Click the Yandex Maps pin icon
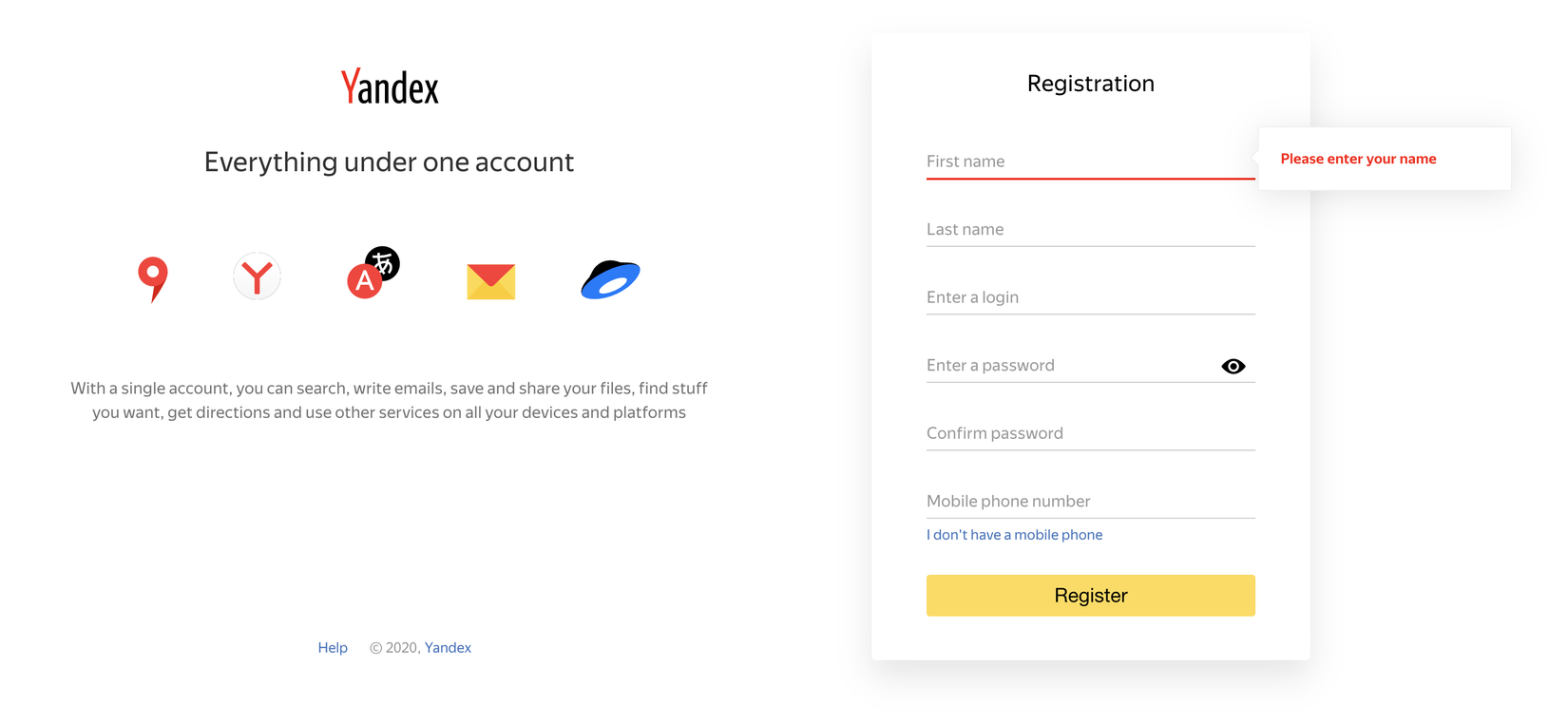1568x724 pixels. click(152, 278)
